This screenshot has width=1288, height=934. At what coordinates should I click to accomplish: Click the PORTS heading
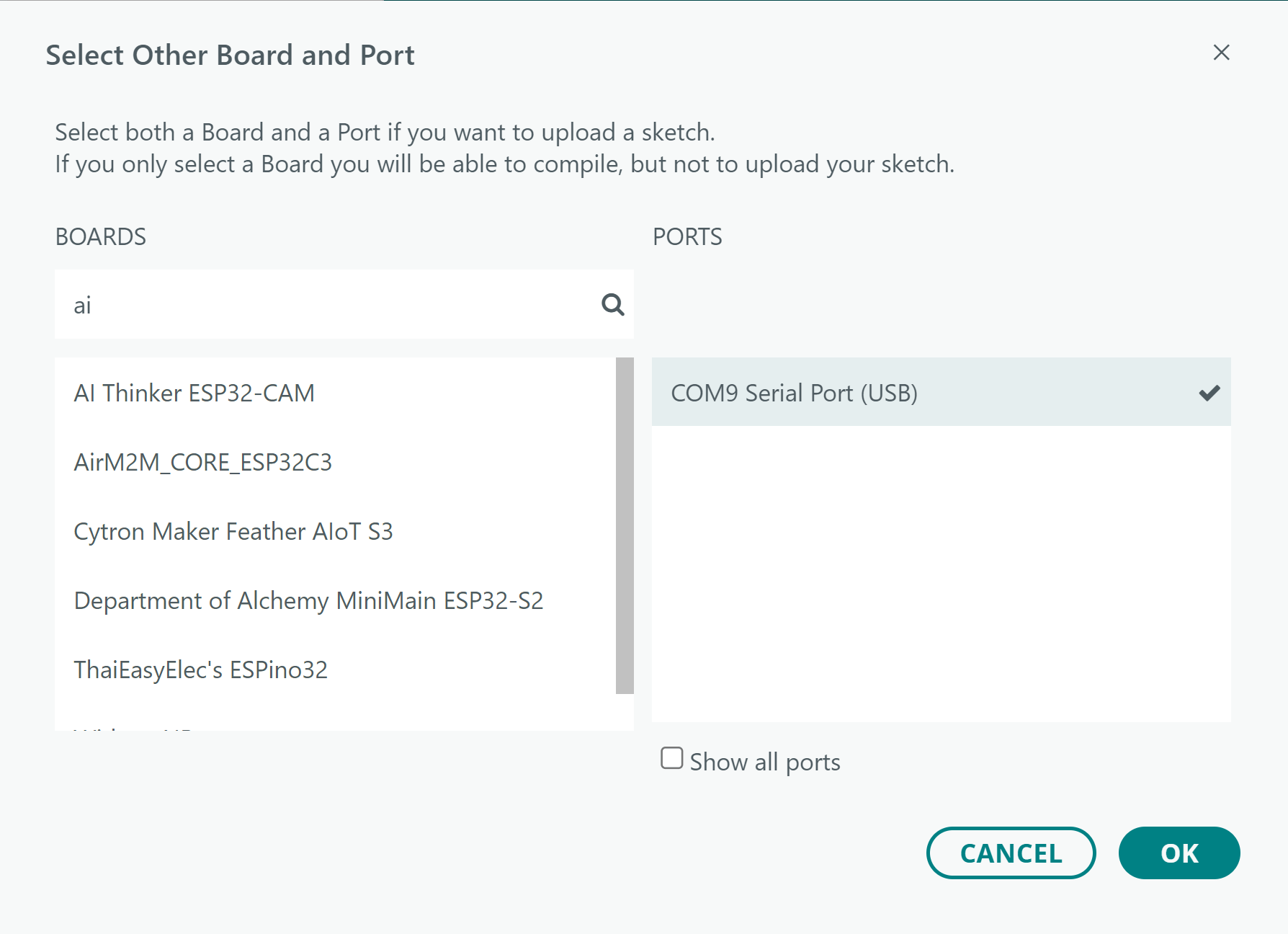pos(687,236)
